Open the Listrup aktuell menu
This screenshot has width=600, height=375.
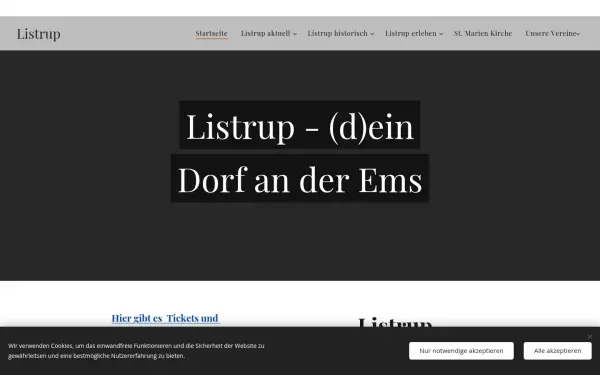[x=266, y=33]
